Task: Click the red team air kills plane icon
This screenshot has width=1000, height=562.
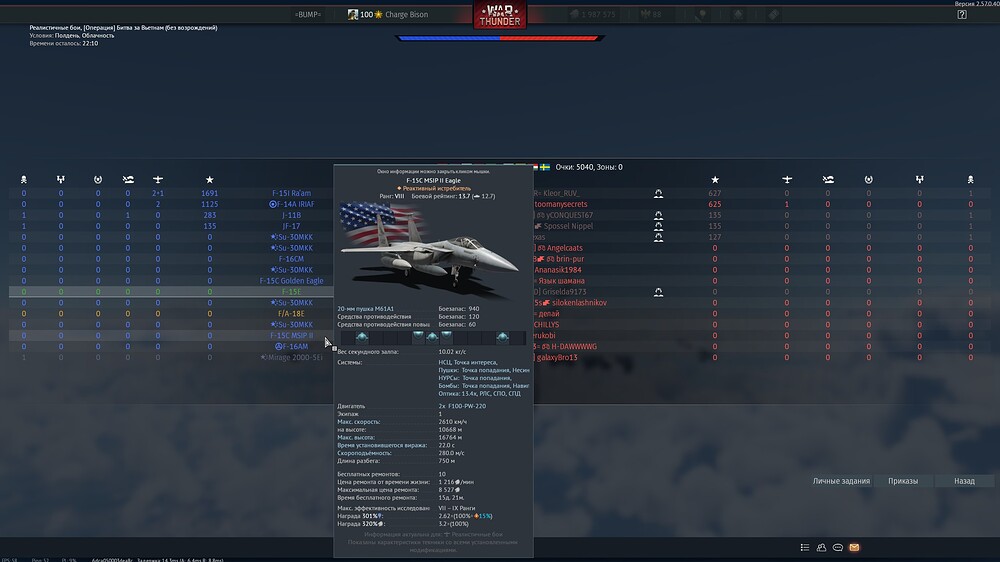Action: click(x=786, y=180)
